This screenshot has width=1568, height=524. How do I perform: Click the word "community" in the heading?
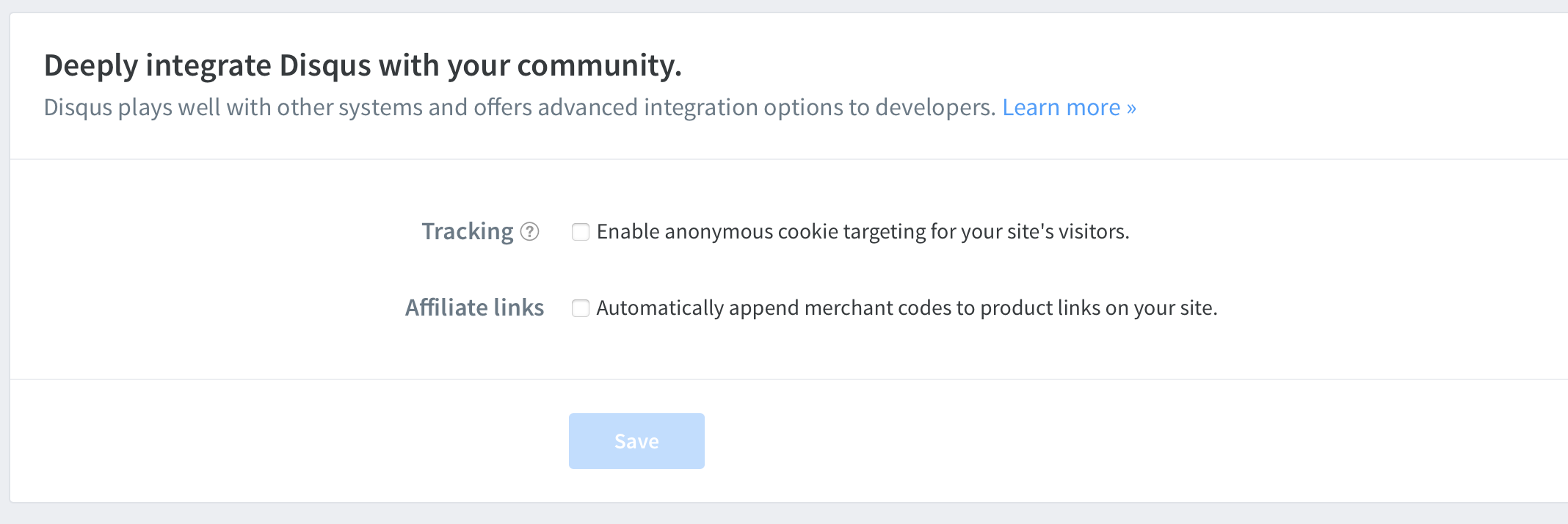pos(598,66)
